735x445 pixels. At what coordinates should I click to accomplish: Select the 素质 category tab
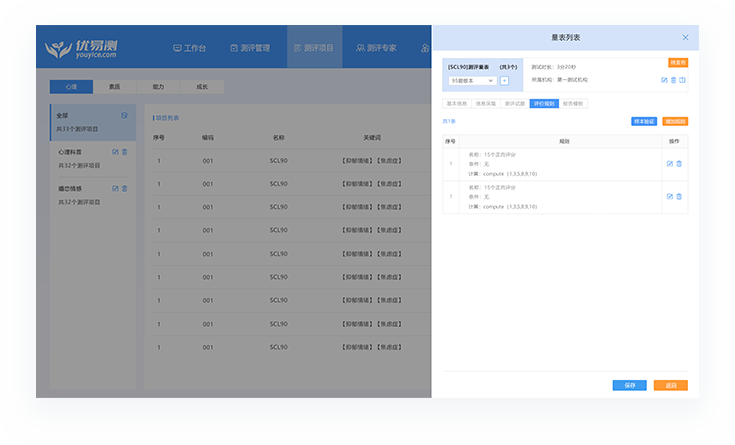tap(114, 87)
